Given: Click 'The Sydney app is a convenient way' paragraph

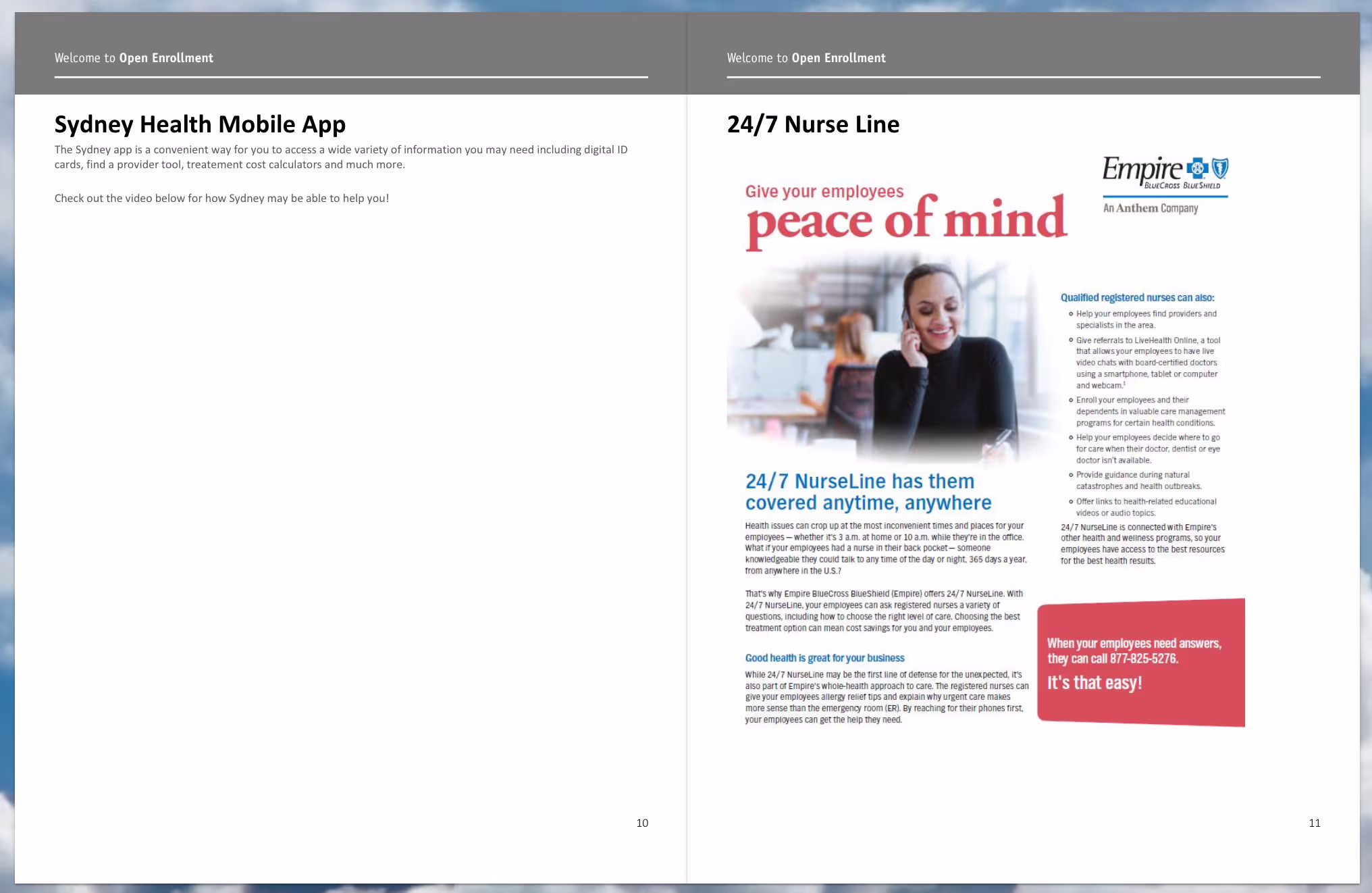Looking at the screenshot, I should click(x=341, y=157).
